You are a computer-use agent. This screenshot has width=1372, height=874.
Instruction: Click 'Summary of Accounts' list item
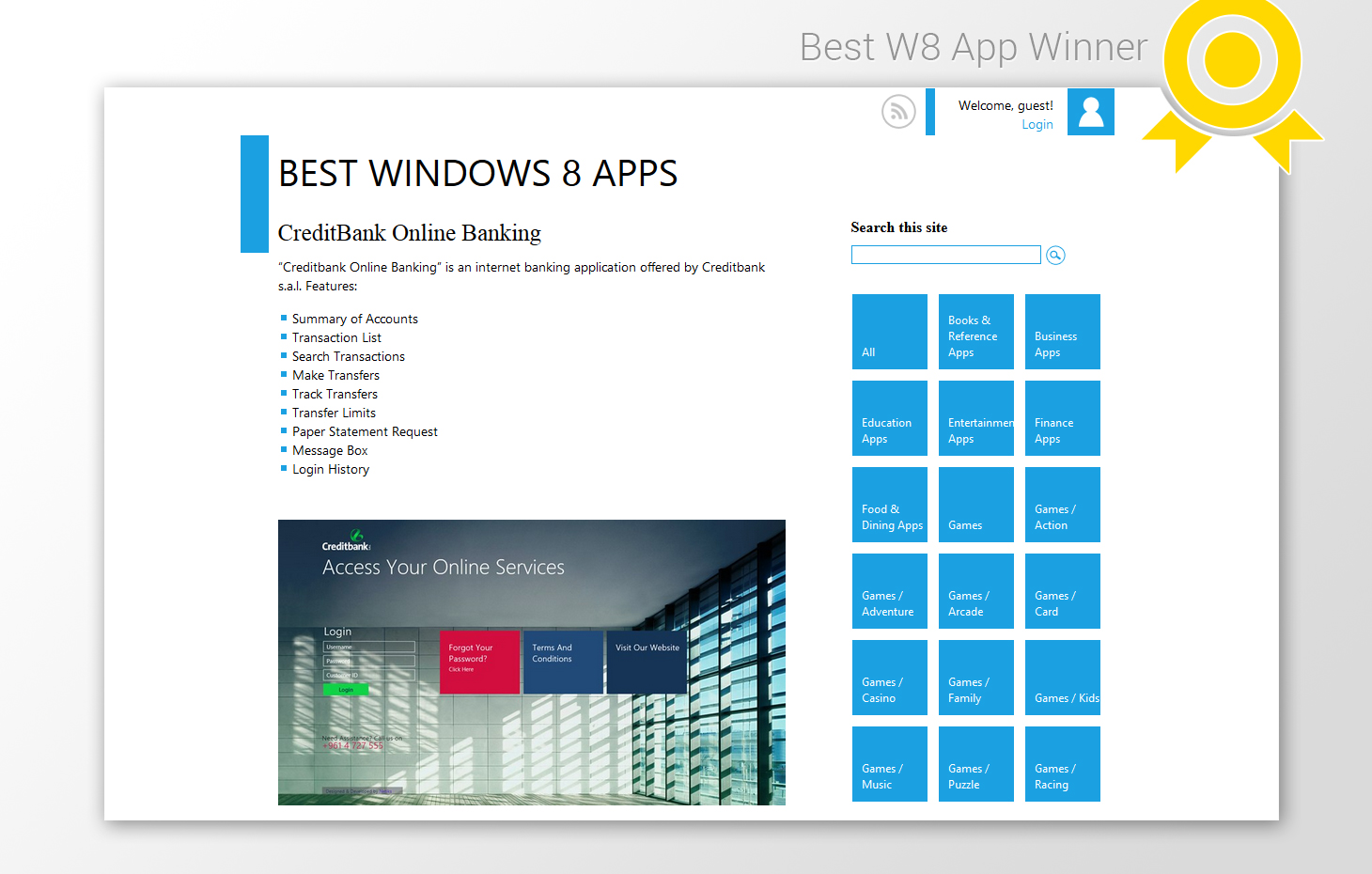(355, 320)
